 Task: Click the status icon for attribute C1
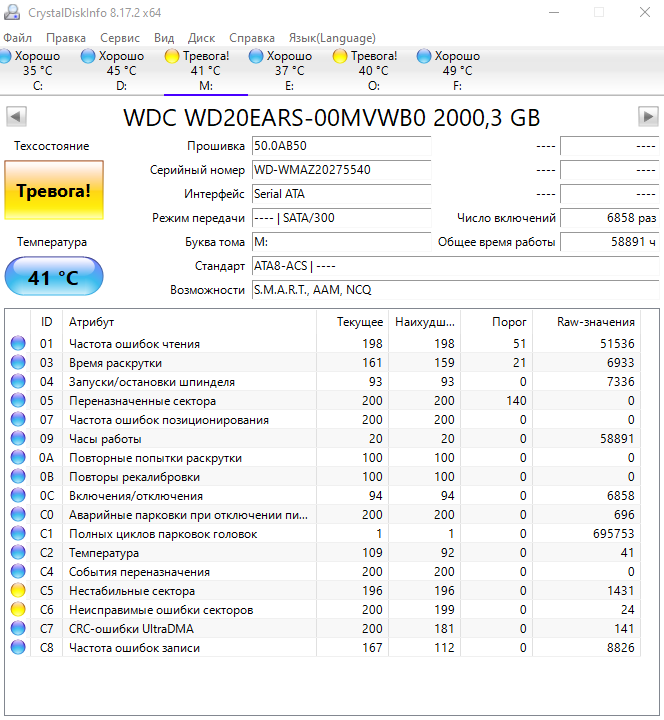pyautogui.click(x=18, y=534)
